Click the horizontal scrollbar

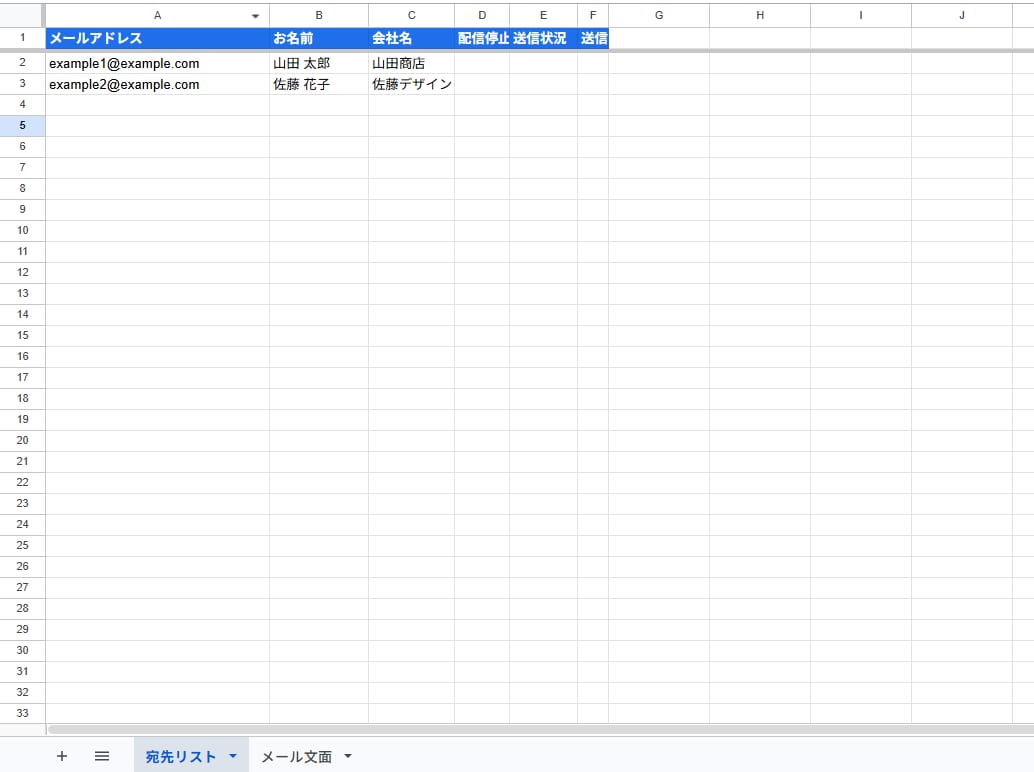541,730
